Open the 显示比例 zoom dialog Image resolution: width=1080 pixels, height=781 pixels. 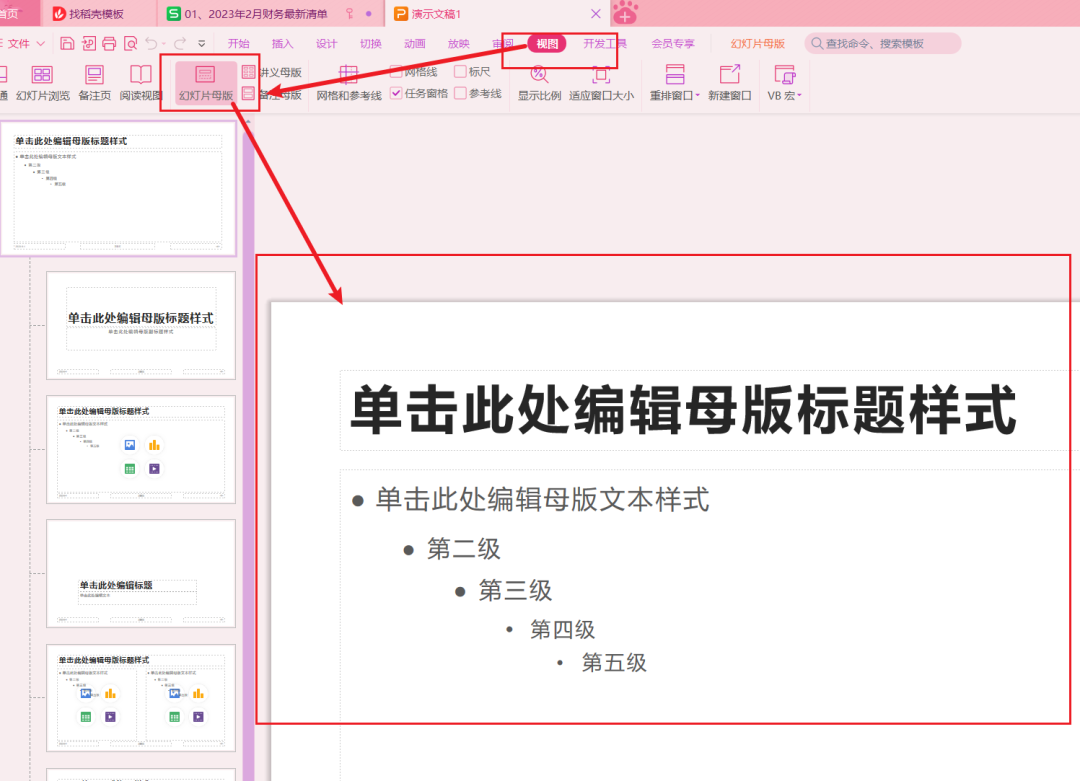coord(539,83)
